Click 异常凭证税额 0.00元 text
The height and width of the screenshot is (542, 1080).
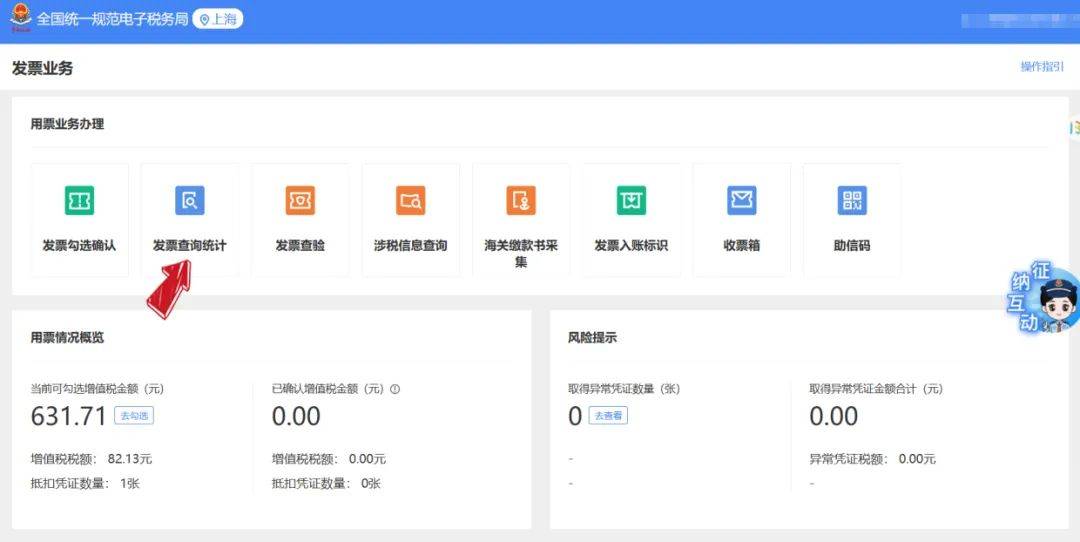873,459
